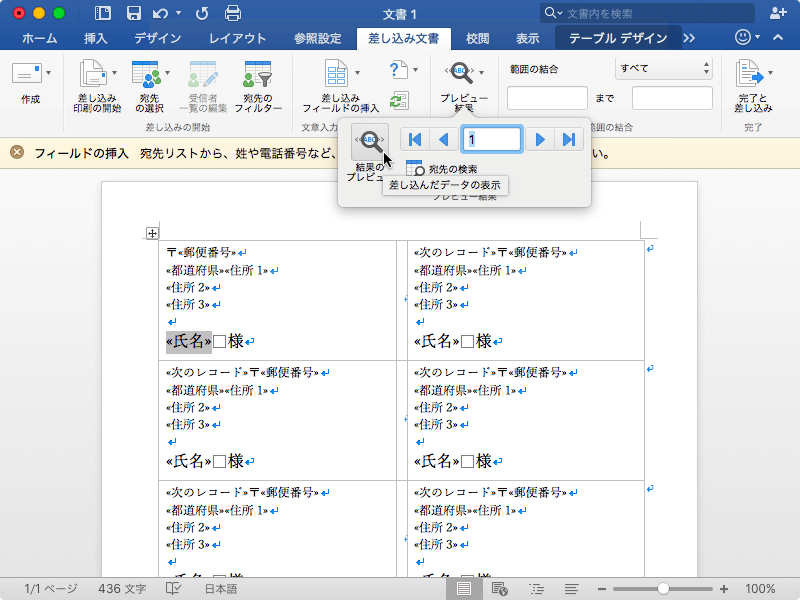The height and width of the screenshot is (600, 800).
Task: Click 宛先の検索 button
Action: click(442, 169)
